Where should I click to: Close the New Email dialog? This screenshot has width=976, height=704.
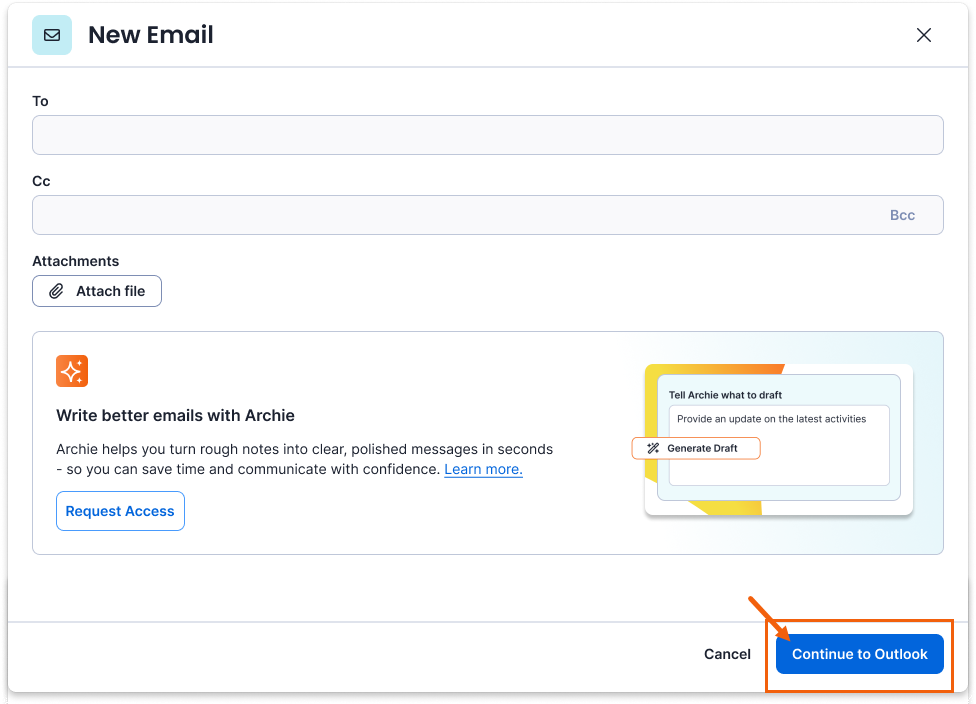pos(924,35)
